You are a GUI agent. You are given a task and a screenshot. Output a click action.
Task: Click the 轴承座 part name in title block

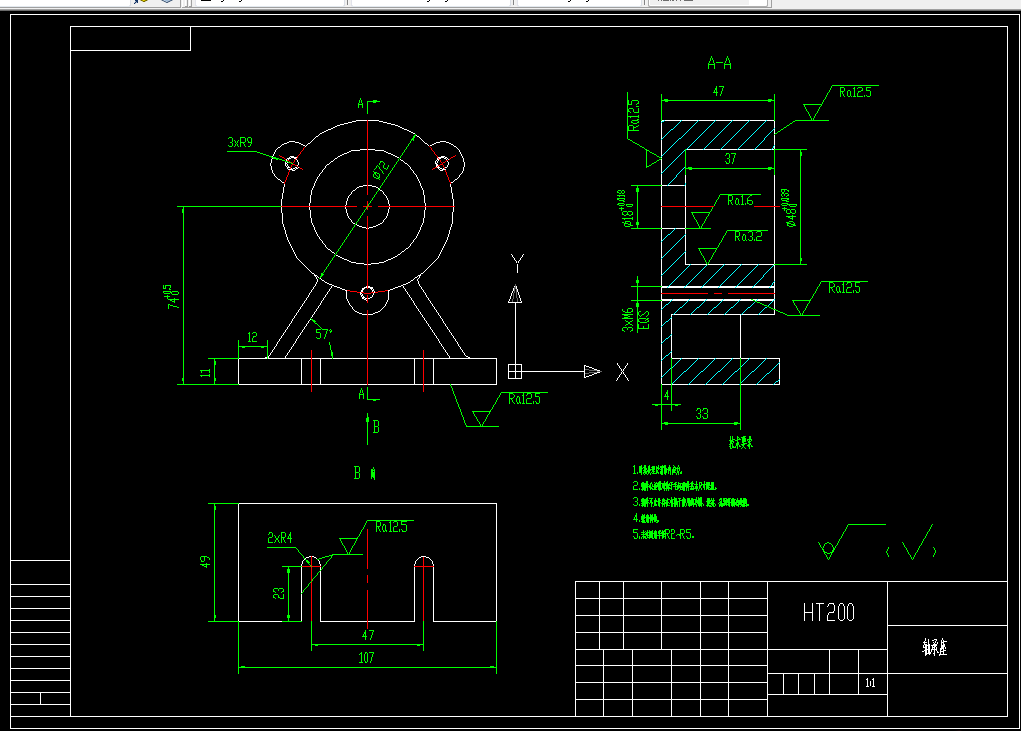click(934, 647)
